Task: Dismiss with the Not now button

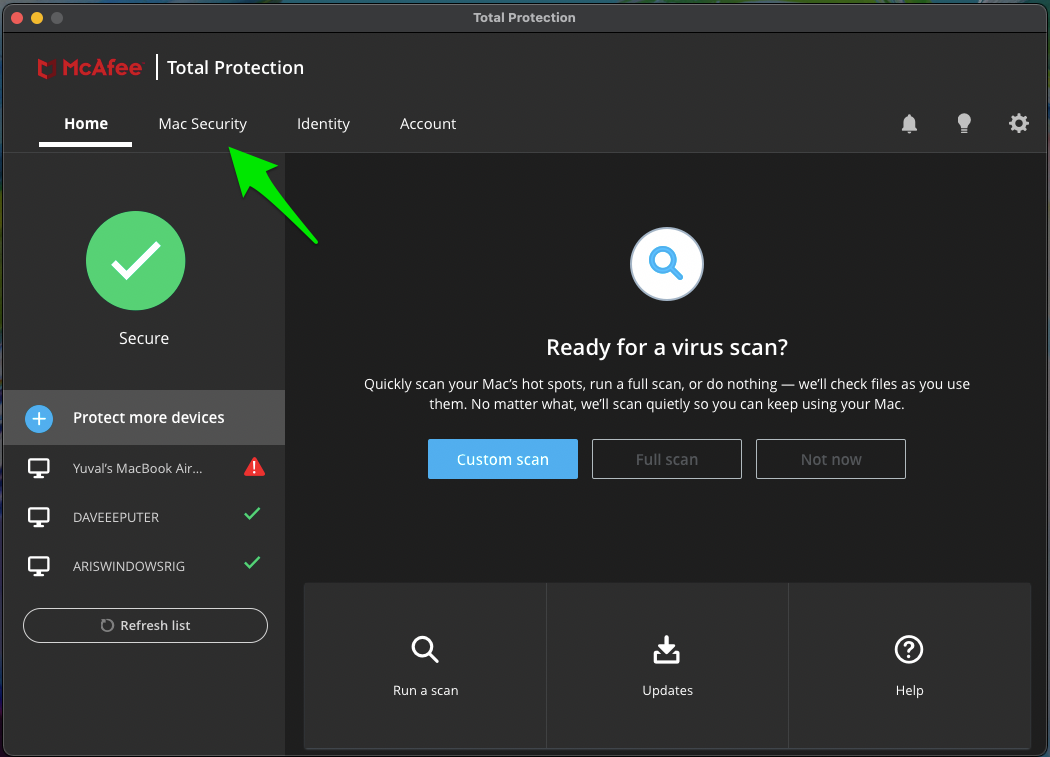Action: (830, 460)
